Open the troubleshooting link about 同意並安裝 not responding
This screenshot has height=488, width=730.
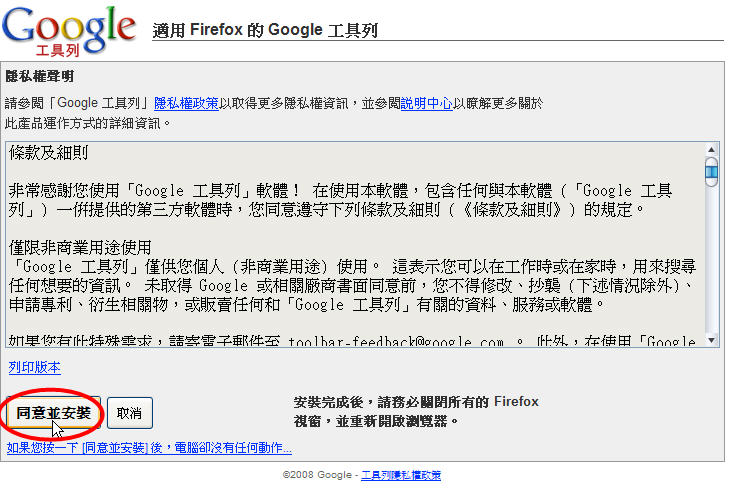[149, 447]
